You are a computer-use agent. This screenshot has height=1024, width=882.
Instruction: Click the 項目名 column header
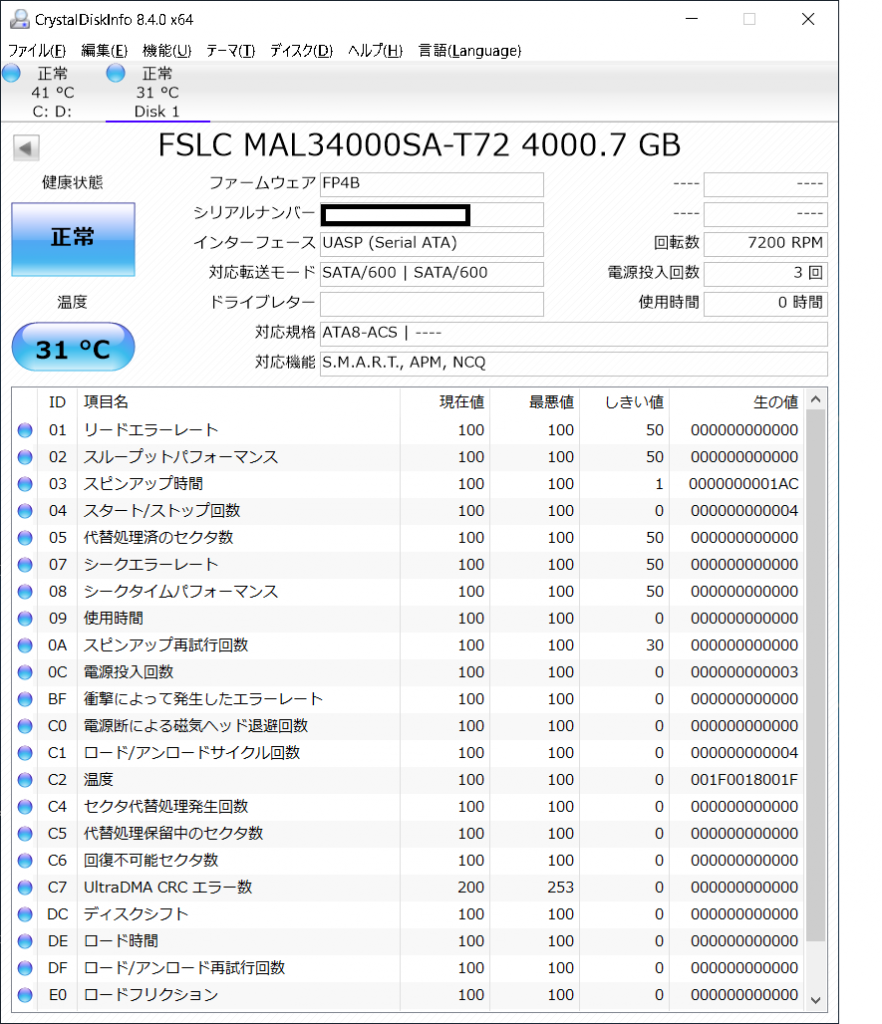click(239, 402)
